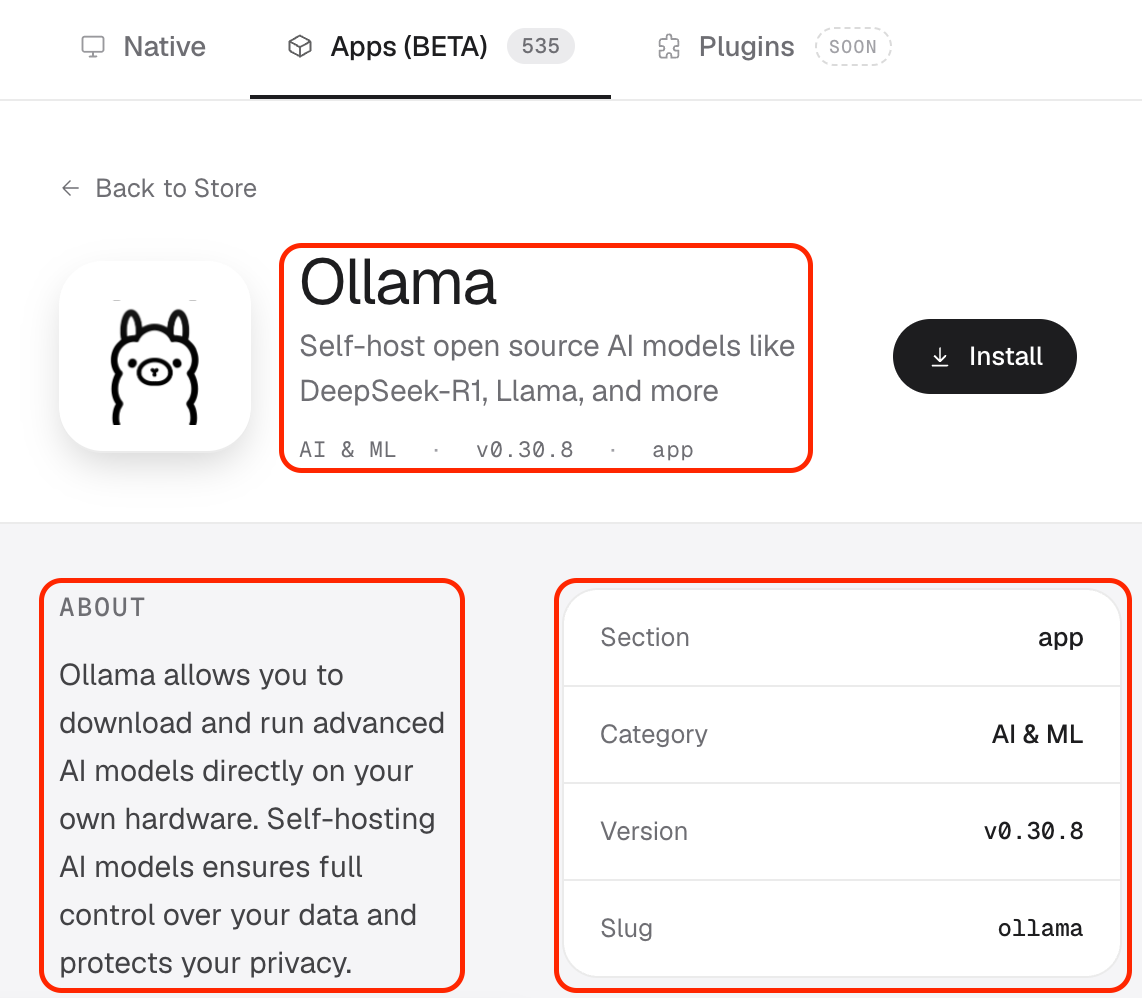Image resolution: width=1142 pixels, height=998 pixels.
Task: Open the Apps (BETA) tab
Action: tap(430, 47)
